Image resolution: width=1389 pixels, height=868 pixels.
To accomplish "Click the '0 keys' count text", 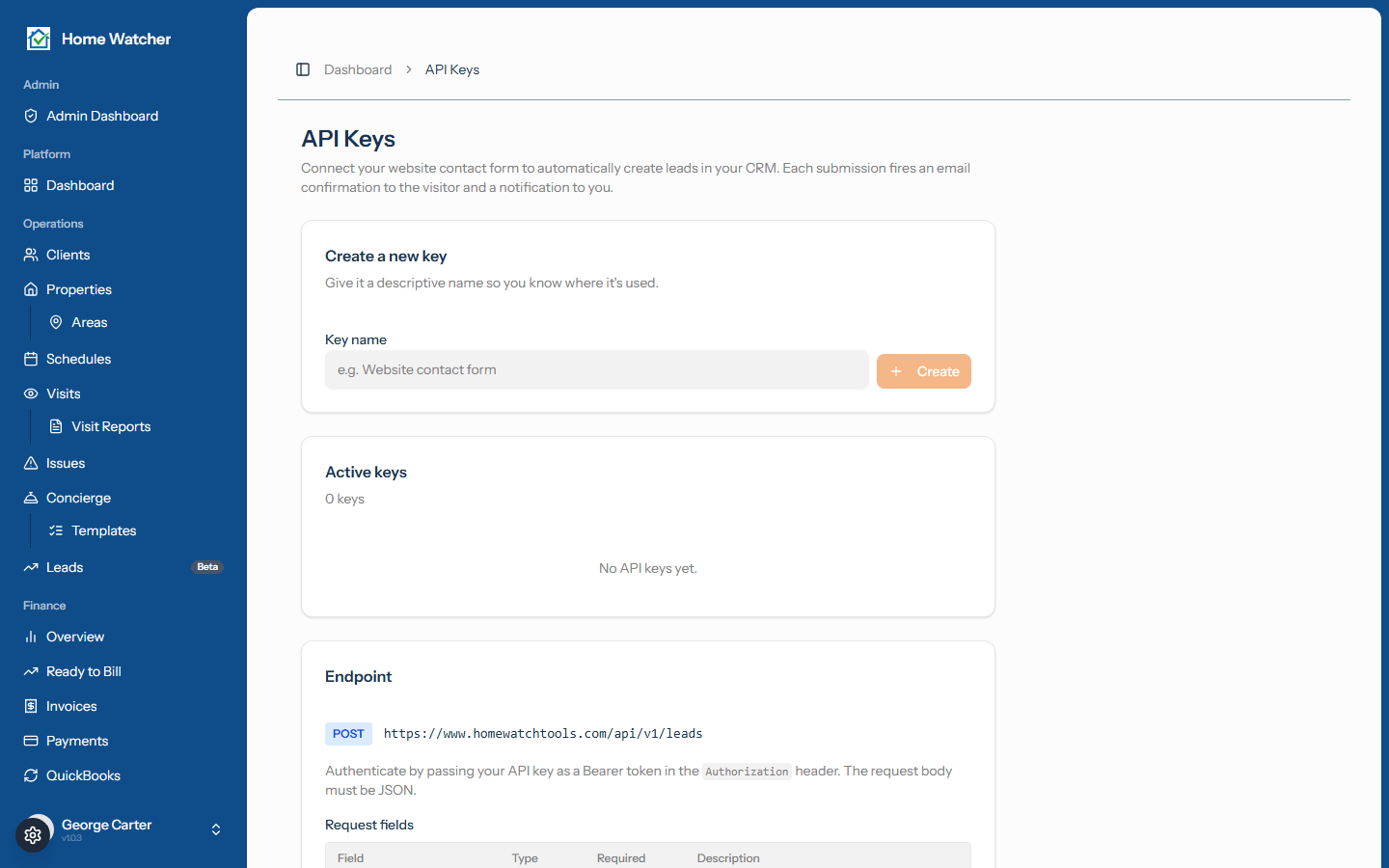I will point(344,499).
